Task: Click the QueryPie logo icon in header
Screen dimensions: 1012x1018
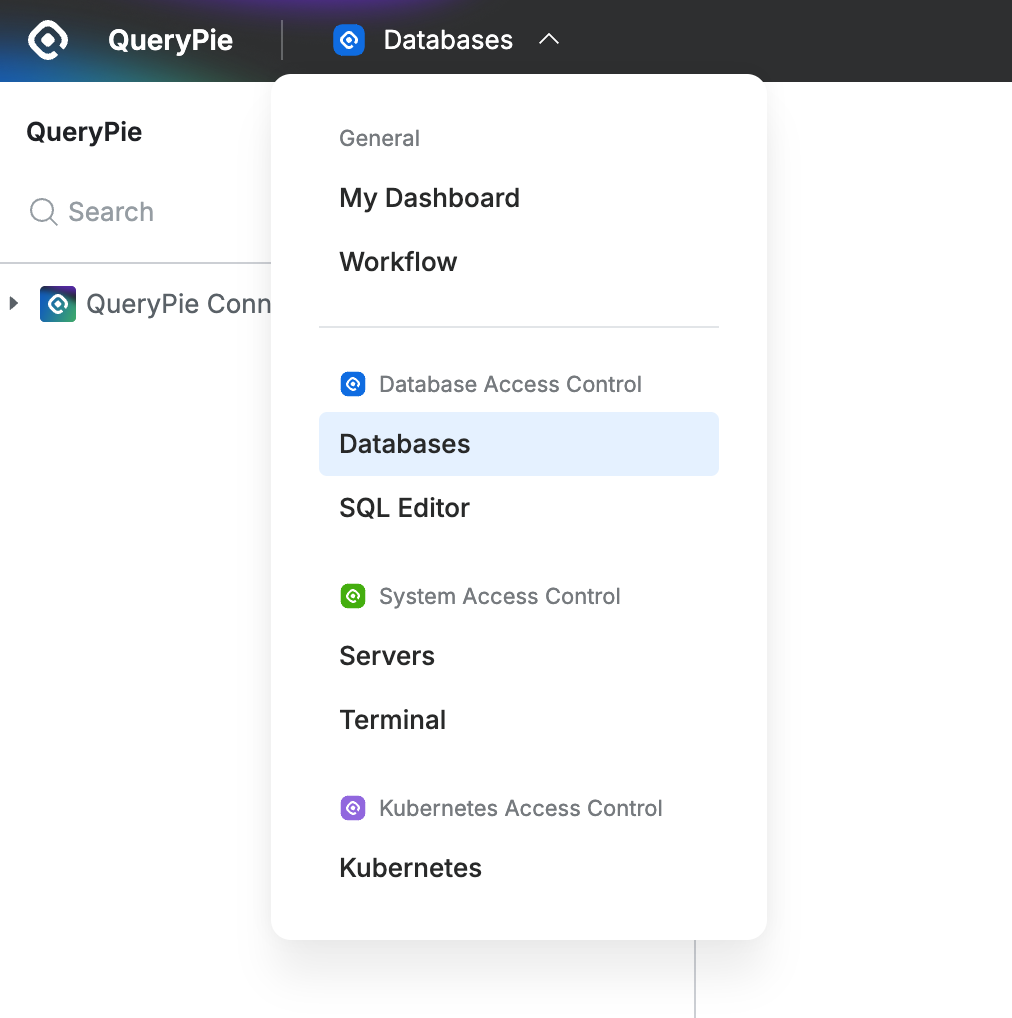Action: coord(47,41)
